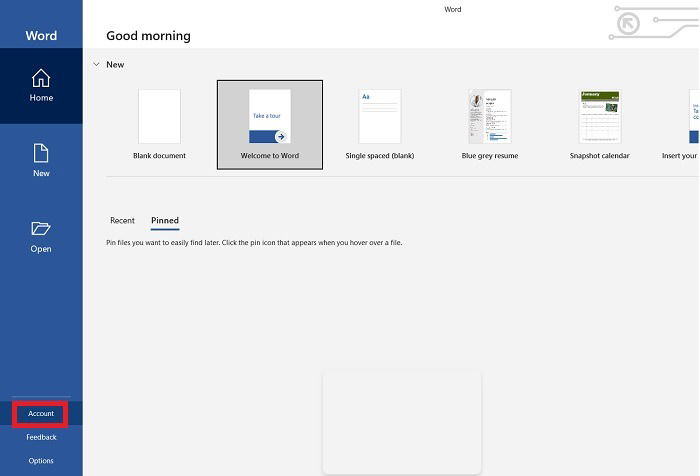Choose the Single spaced (blank) template
Viewport: 700px width, 476px height.
point(379,125)
